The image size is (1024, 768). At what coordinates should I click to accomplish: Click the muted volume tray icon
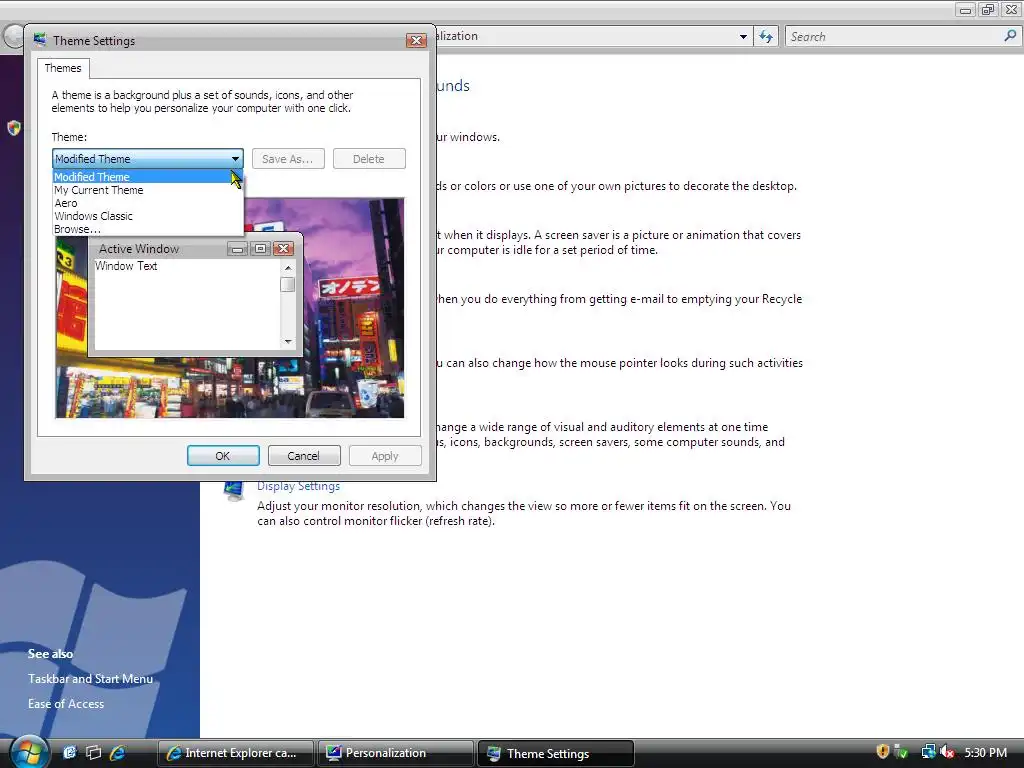coord(947,752)
